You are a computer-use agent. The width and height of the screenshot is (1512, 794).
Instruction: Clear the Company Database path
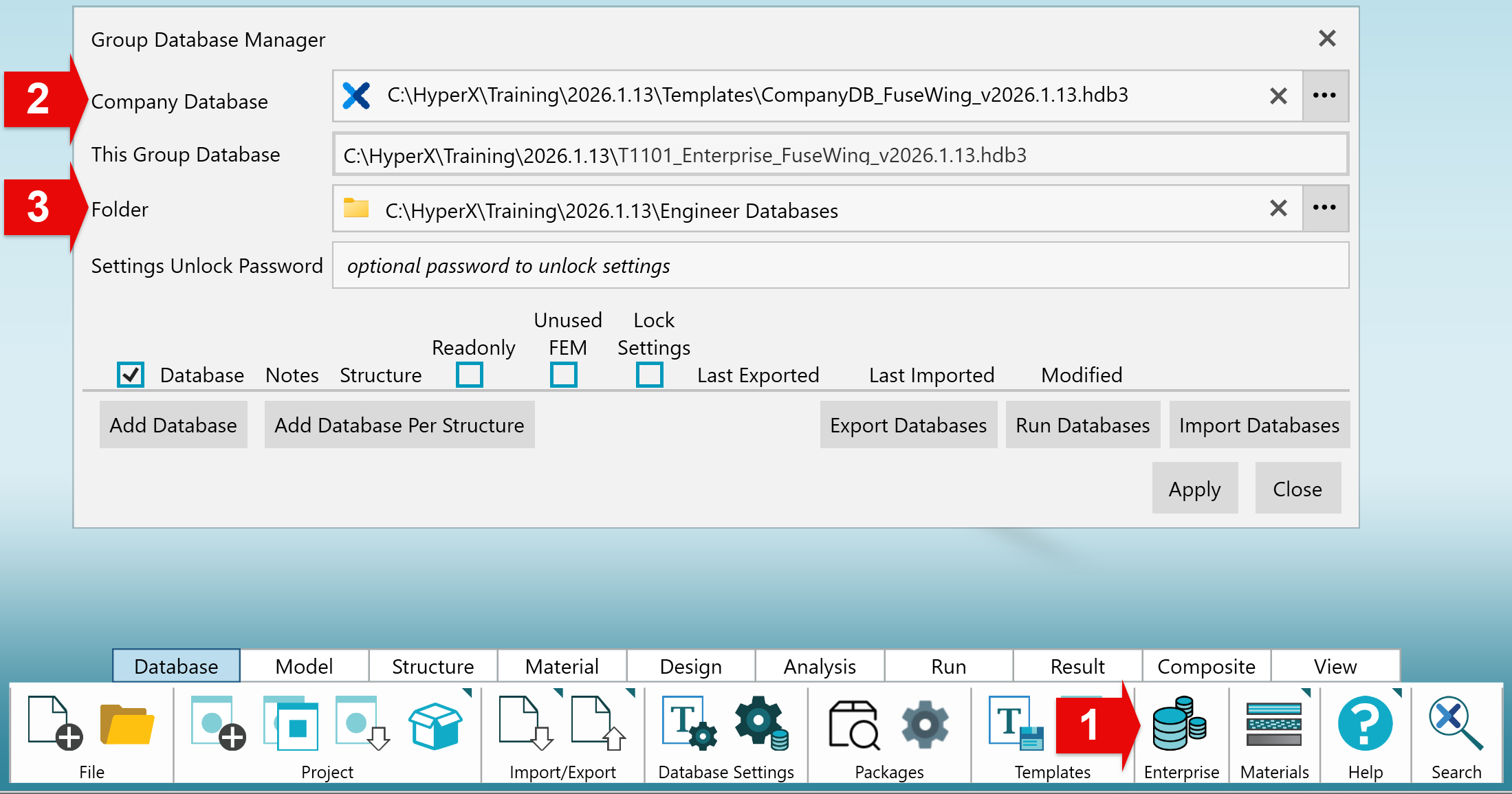(1278, 96)
